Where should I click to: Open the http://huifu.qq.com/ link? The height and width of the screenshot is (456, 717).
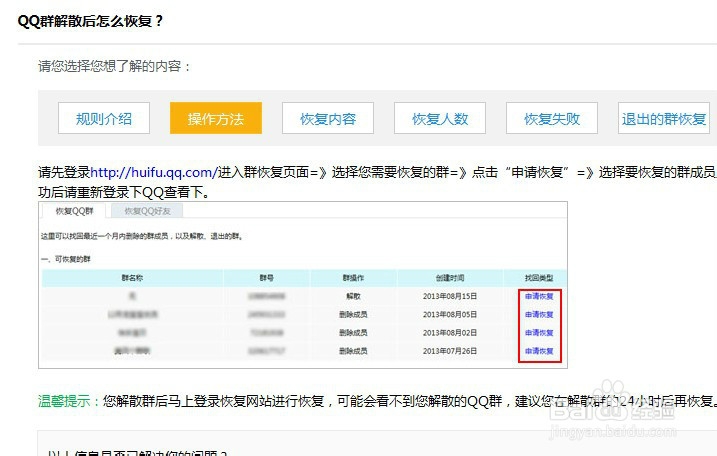click(154, 172)
